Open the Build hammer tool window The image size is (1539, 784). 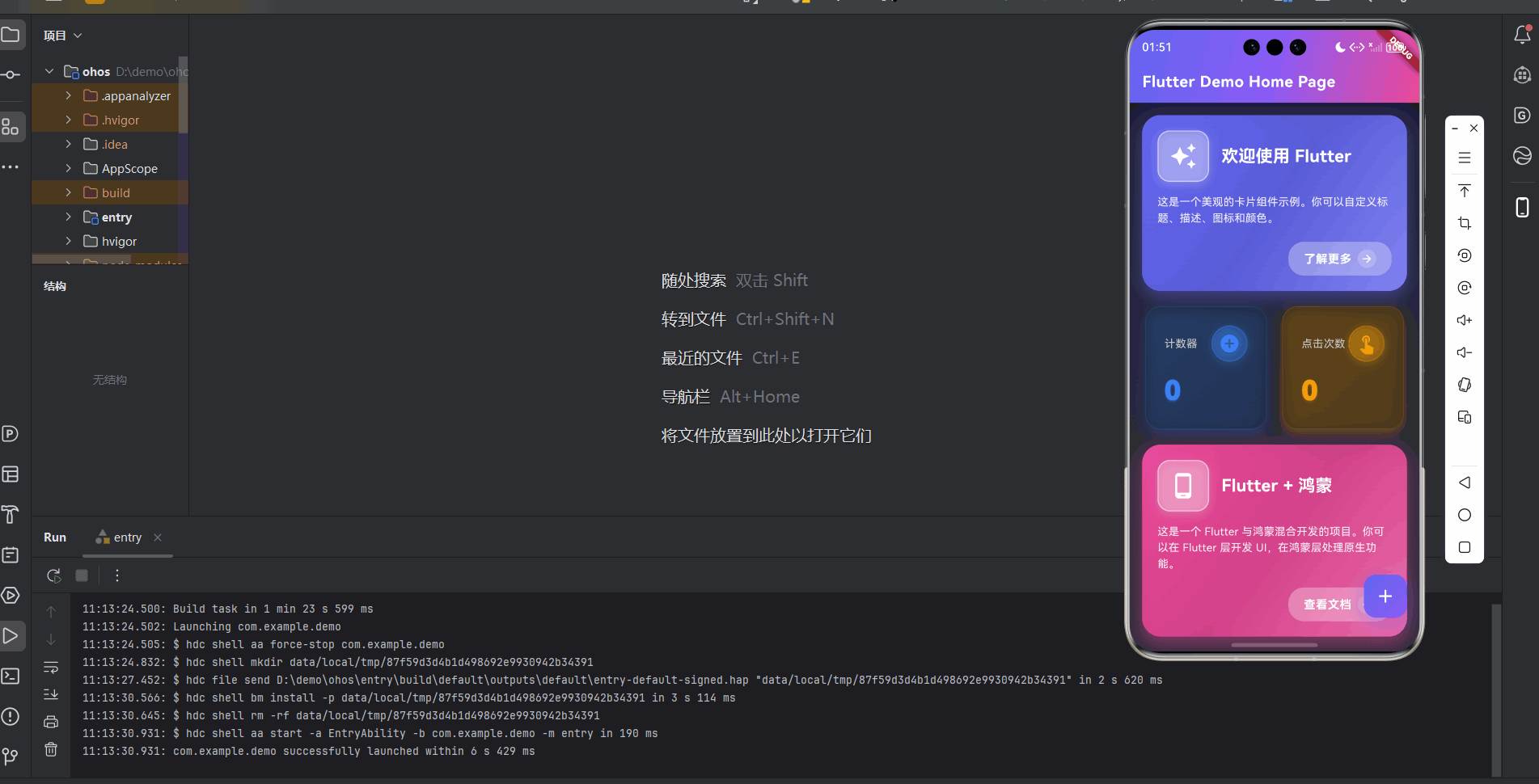click(11, 515)
